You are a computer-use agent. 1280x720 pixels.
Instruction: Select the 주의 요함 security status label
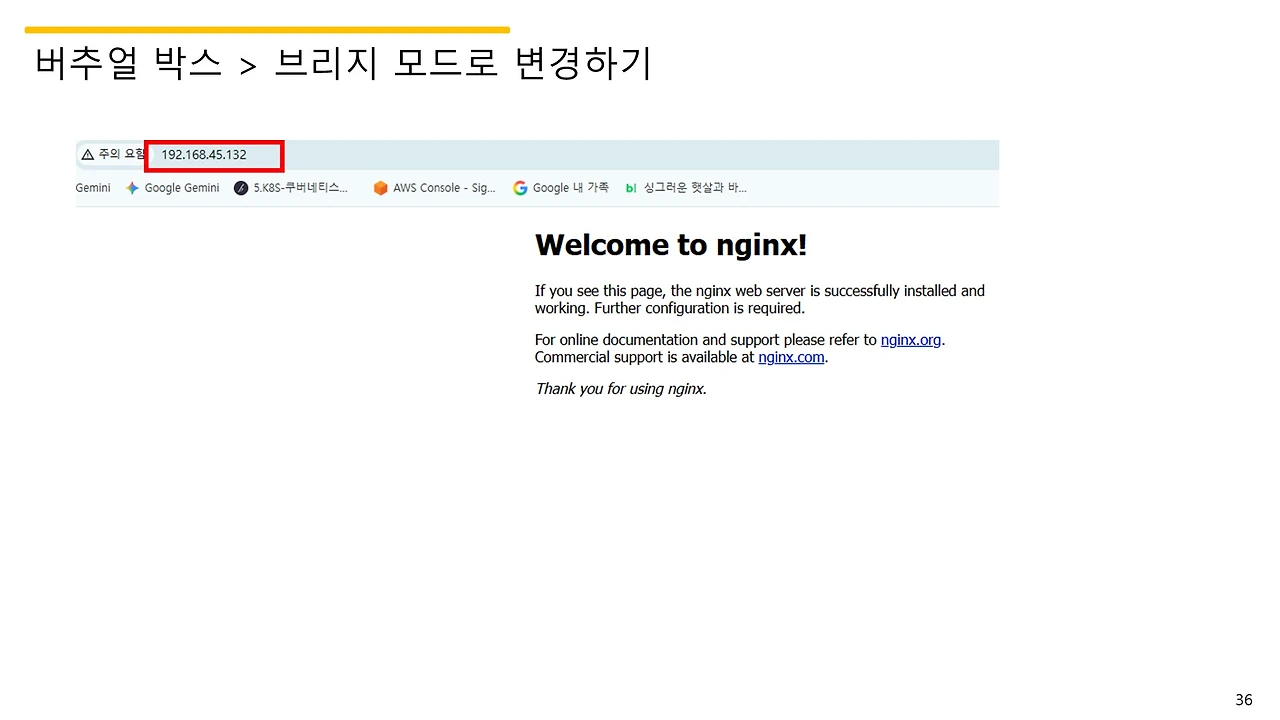tap(110, 154)
